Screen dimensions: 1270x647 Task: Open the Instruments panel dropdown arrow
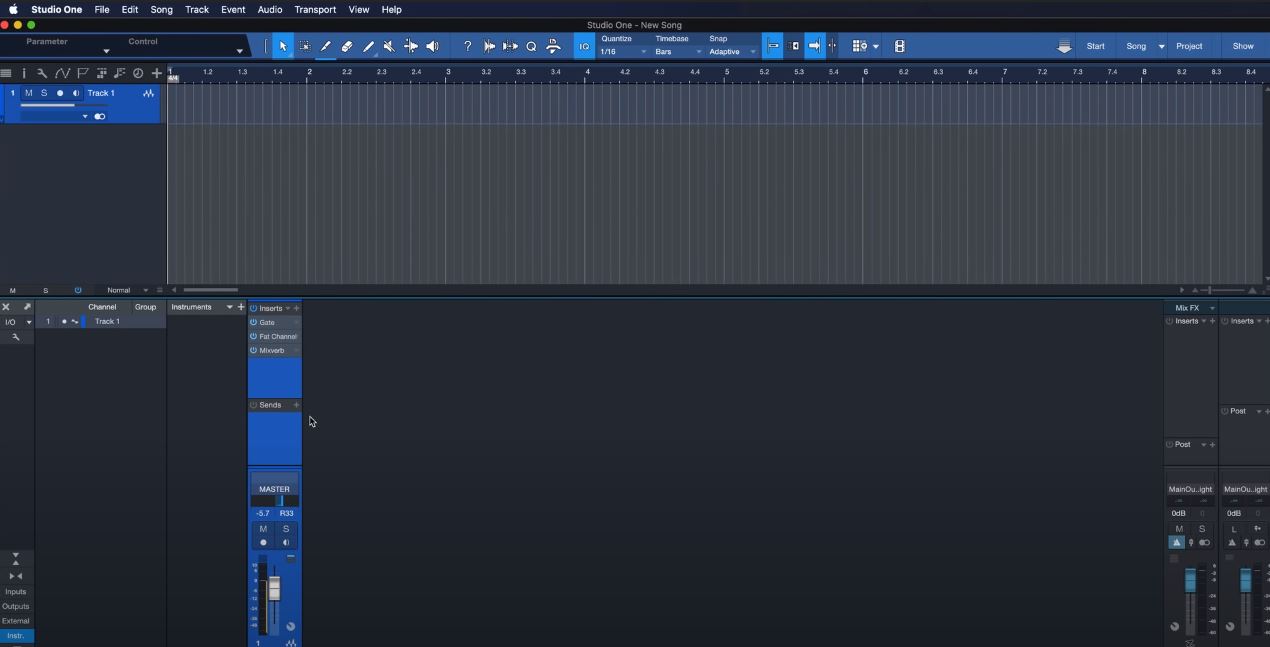[x=229, y=307]
